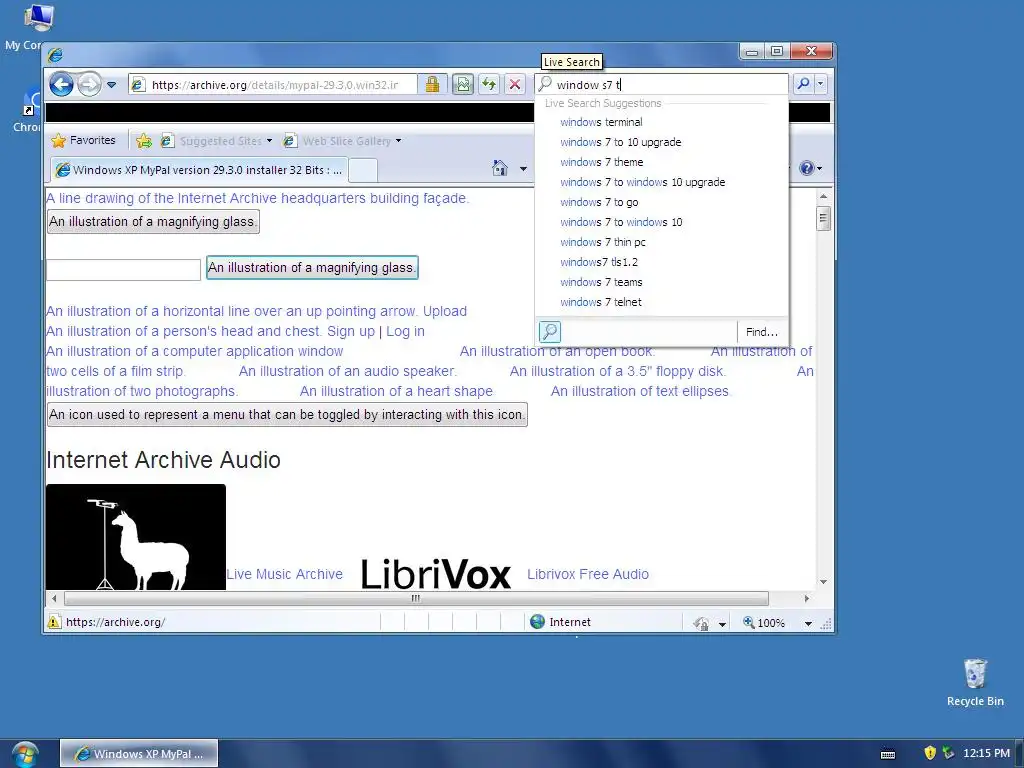Screen dimensions: 1024x768
Task: Click the browser Back arrow button
Action: pyautogui.click(x=61, y=84)
